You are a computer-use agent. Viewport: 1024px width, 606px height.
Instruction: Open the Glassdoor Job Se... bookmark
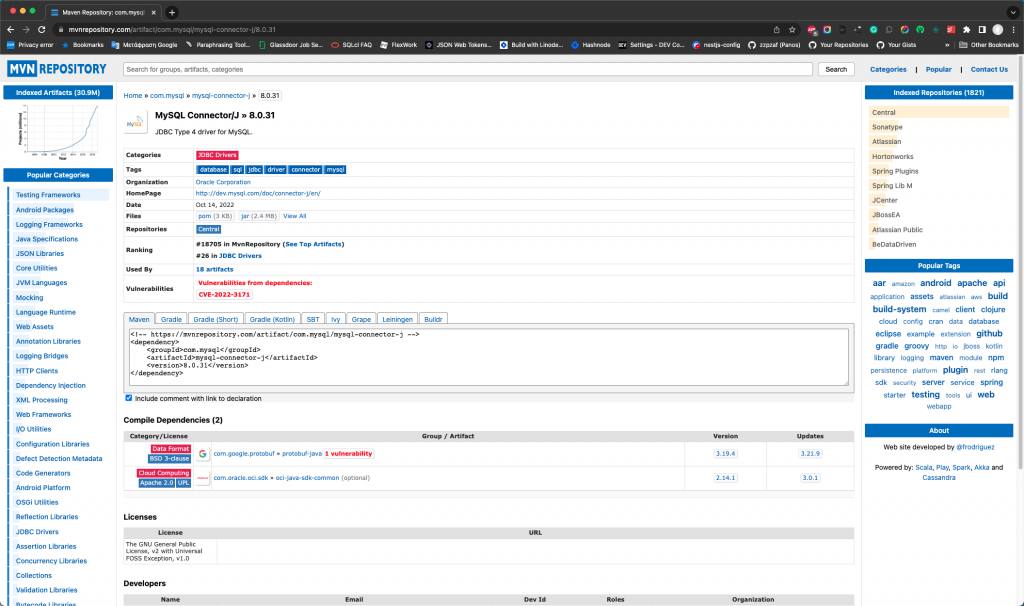(x=291, y=45)
